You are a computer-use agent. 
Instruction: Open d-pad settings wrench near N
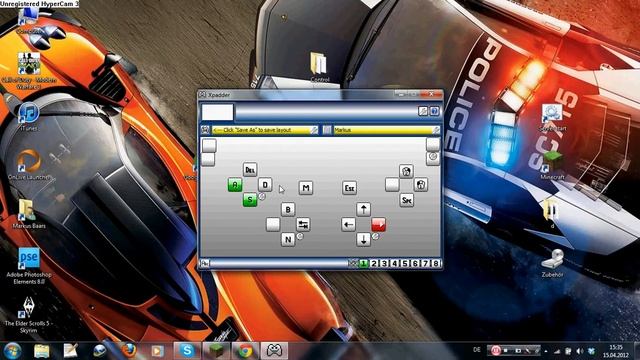[300, 236]
